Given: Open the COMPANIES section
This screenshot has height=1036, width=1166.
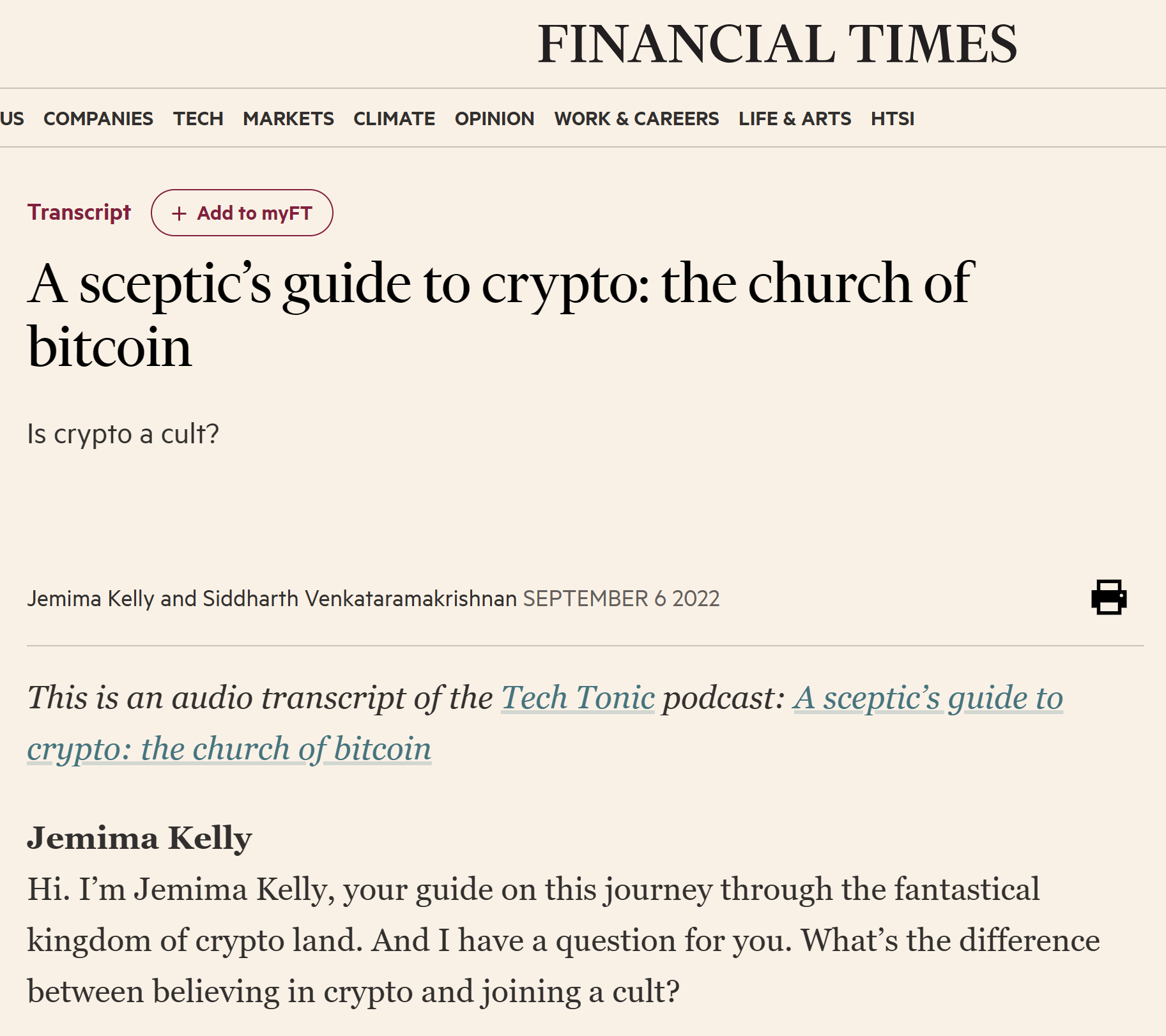Looking at the screenshot, I should [x=98, y=118].
